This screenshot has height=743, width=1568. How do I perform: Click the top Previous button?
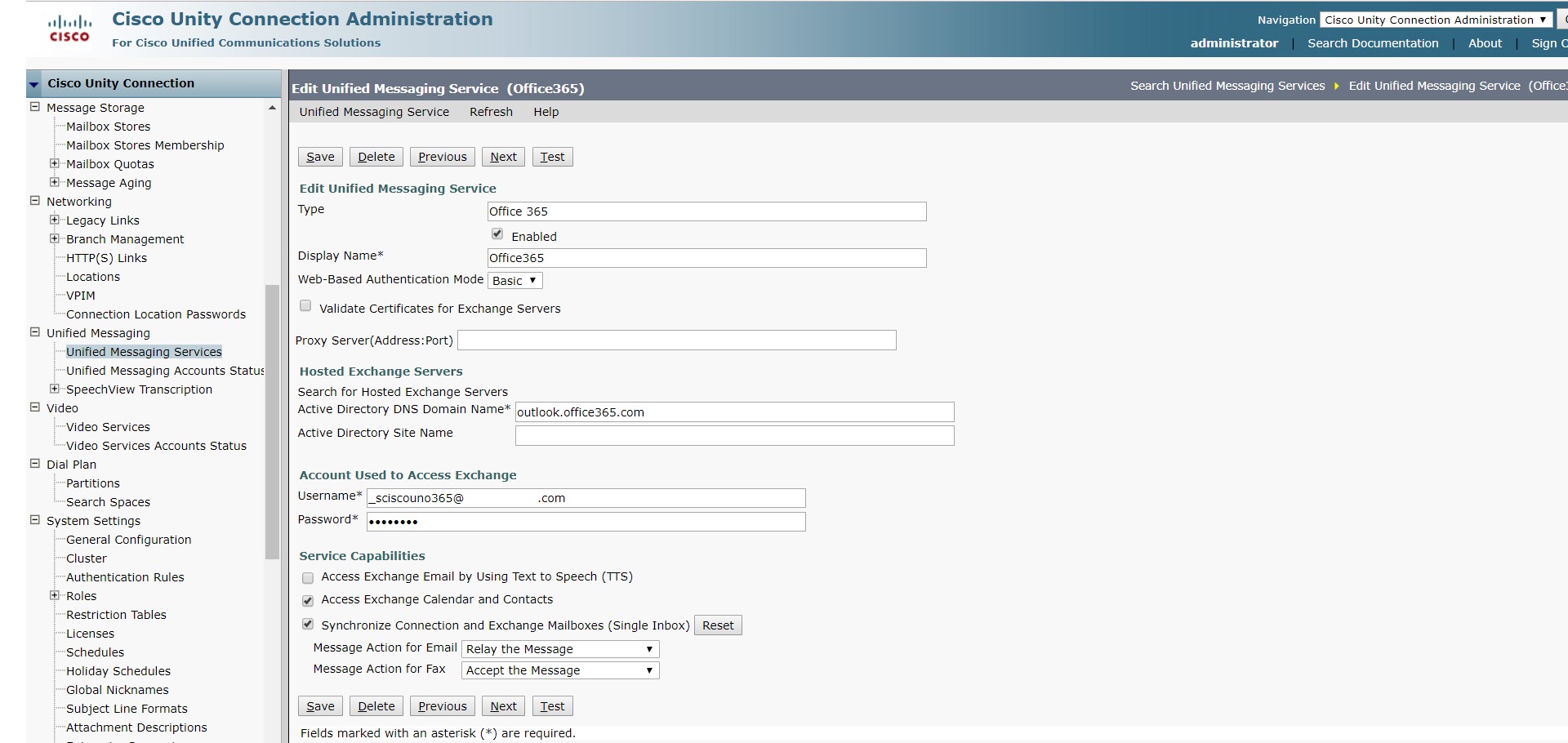coord(443,157)
